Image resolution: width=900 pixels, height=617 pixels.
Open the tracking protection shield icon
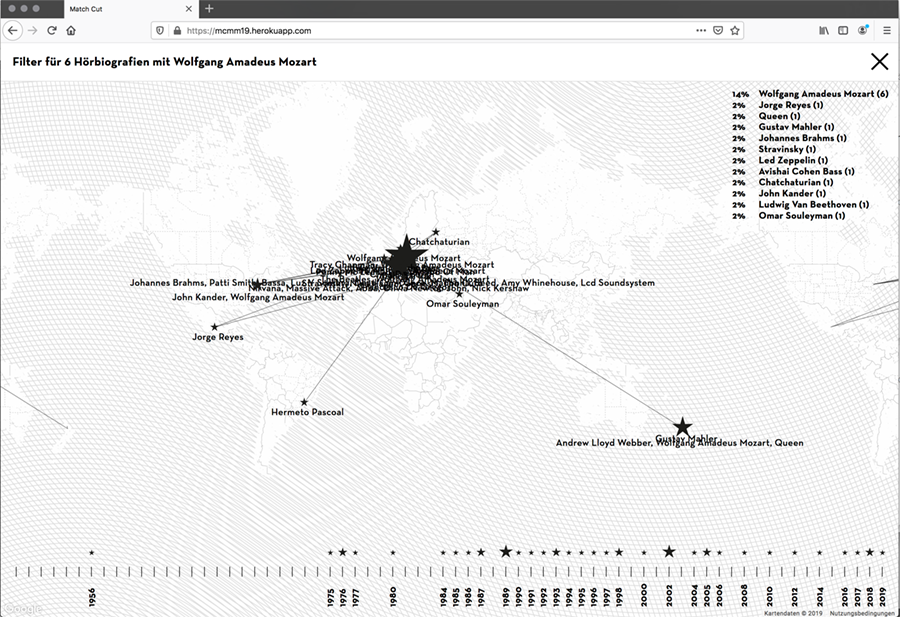click(160, 30)
